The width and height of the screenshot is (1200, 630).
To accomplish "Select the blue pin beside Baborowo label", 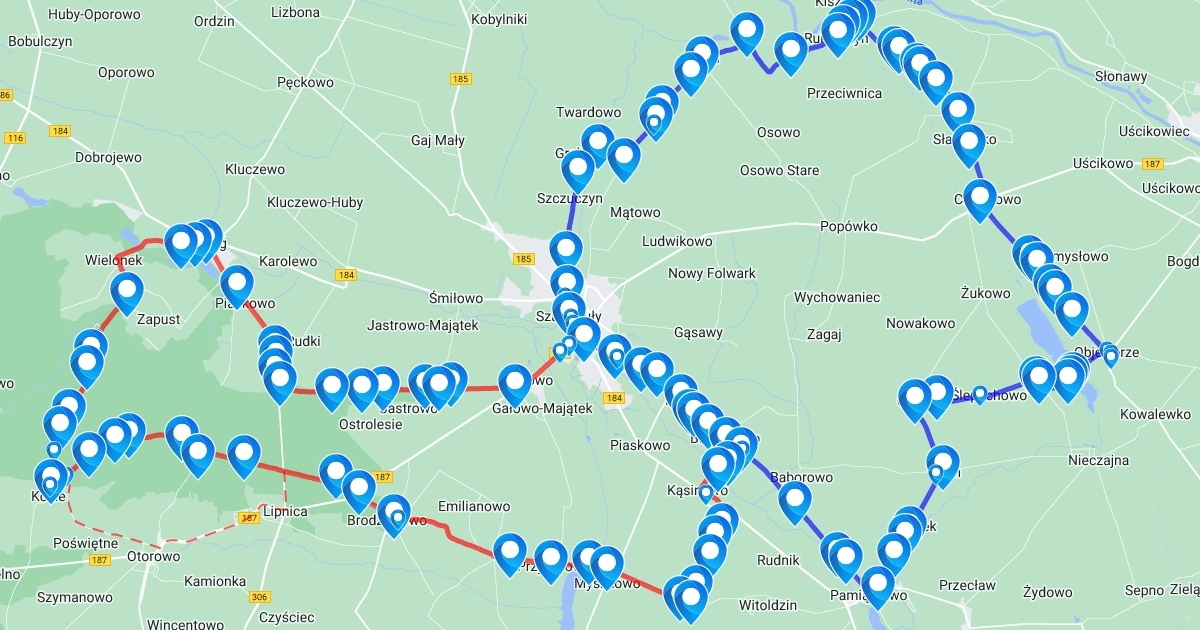I will pos(795,502).
